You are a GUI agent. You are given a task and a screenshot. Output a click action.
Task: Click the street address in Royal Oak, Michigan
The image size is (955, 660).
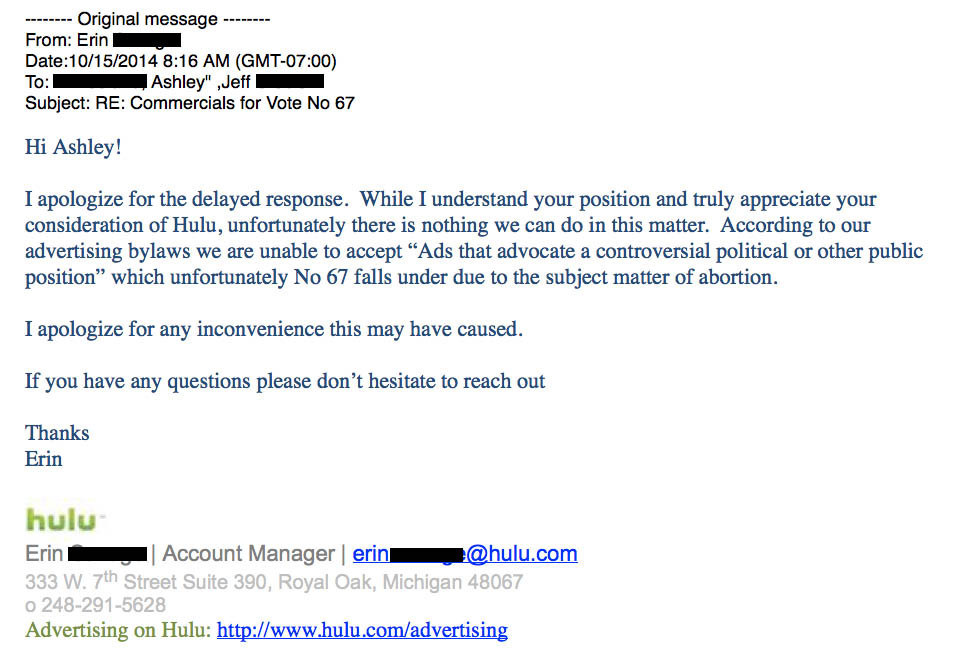coord(273,581)
